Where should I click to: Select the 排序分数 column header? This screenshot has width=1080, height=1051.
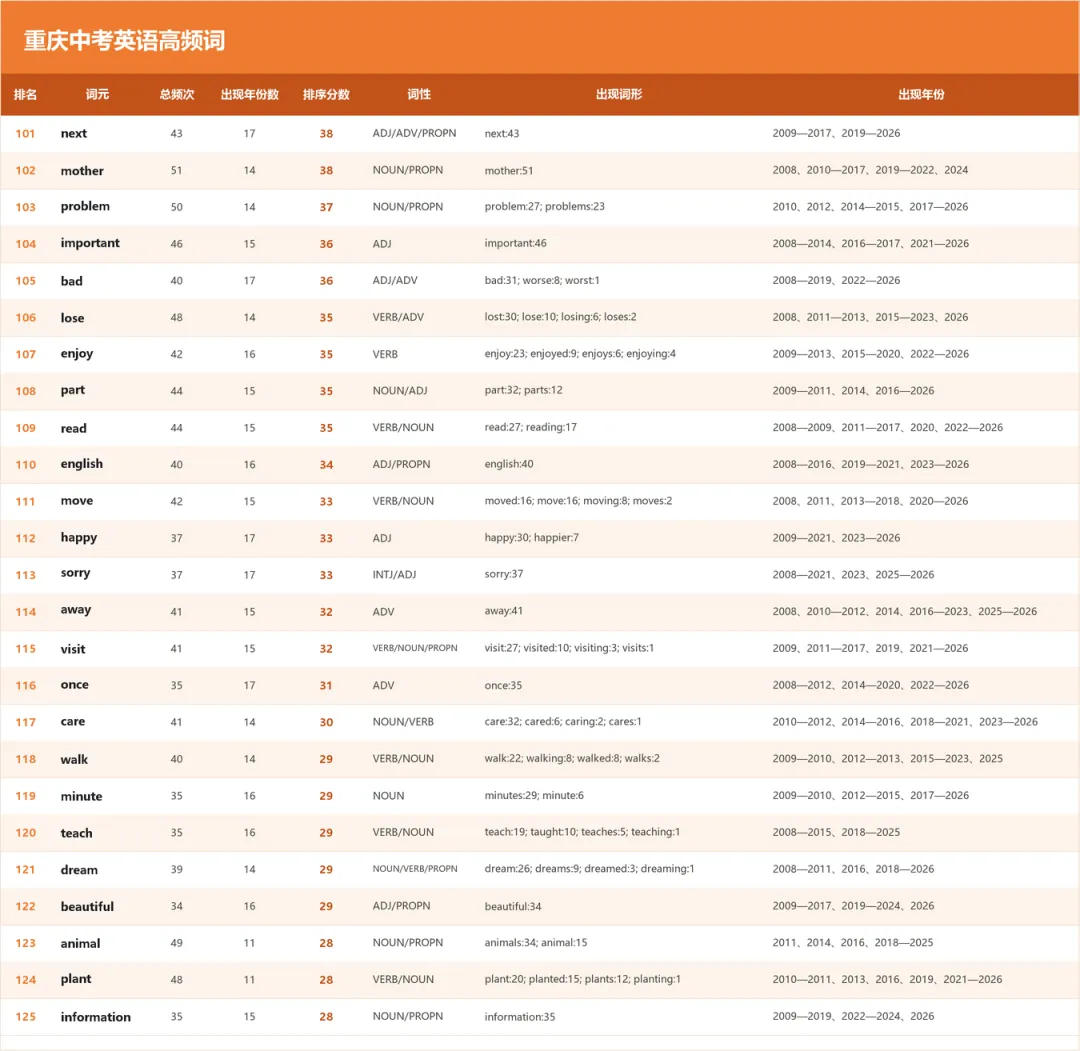326,94
